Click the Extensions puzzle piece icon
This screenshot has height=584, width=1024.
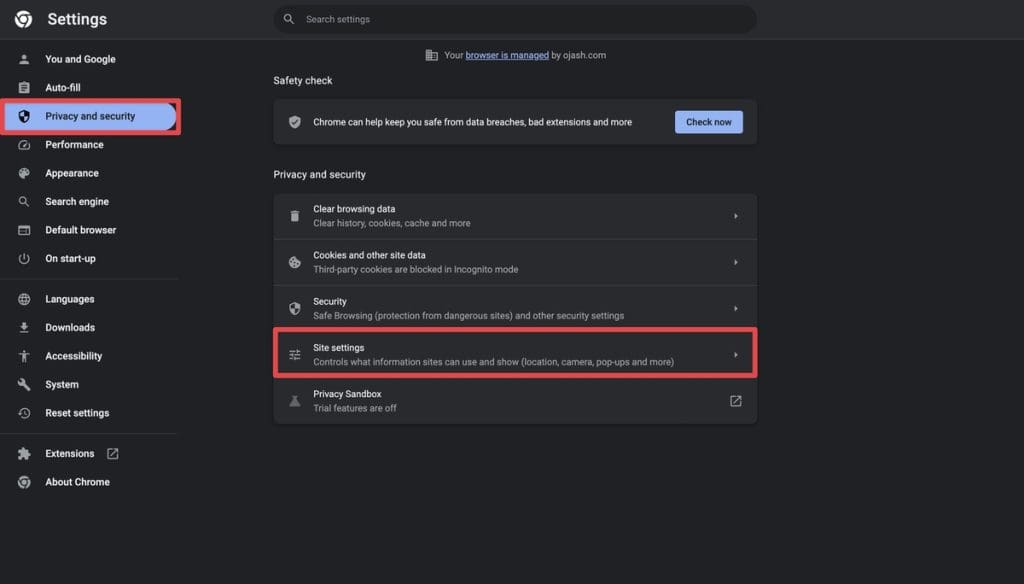(24, 454)
